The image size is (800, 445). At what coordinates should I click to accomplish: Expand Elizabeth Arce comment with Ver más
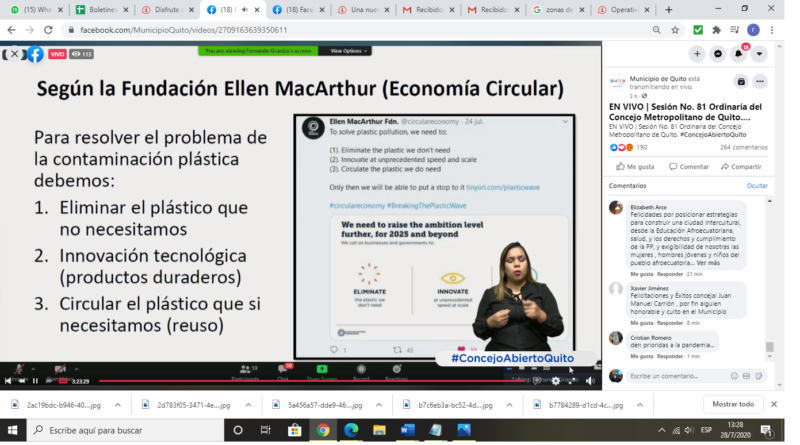(x=708, y=263)
